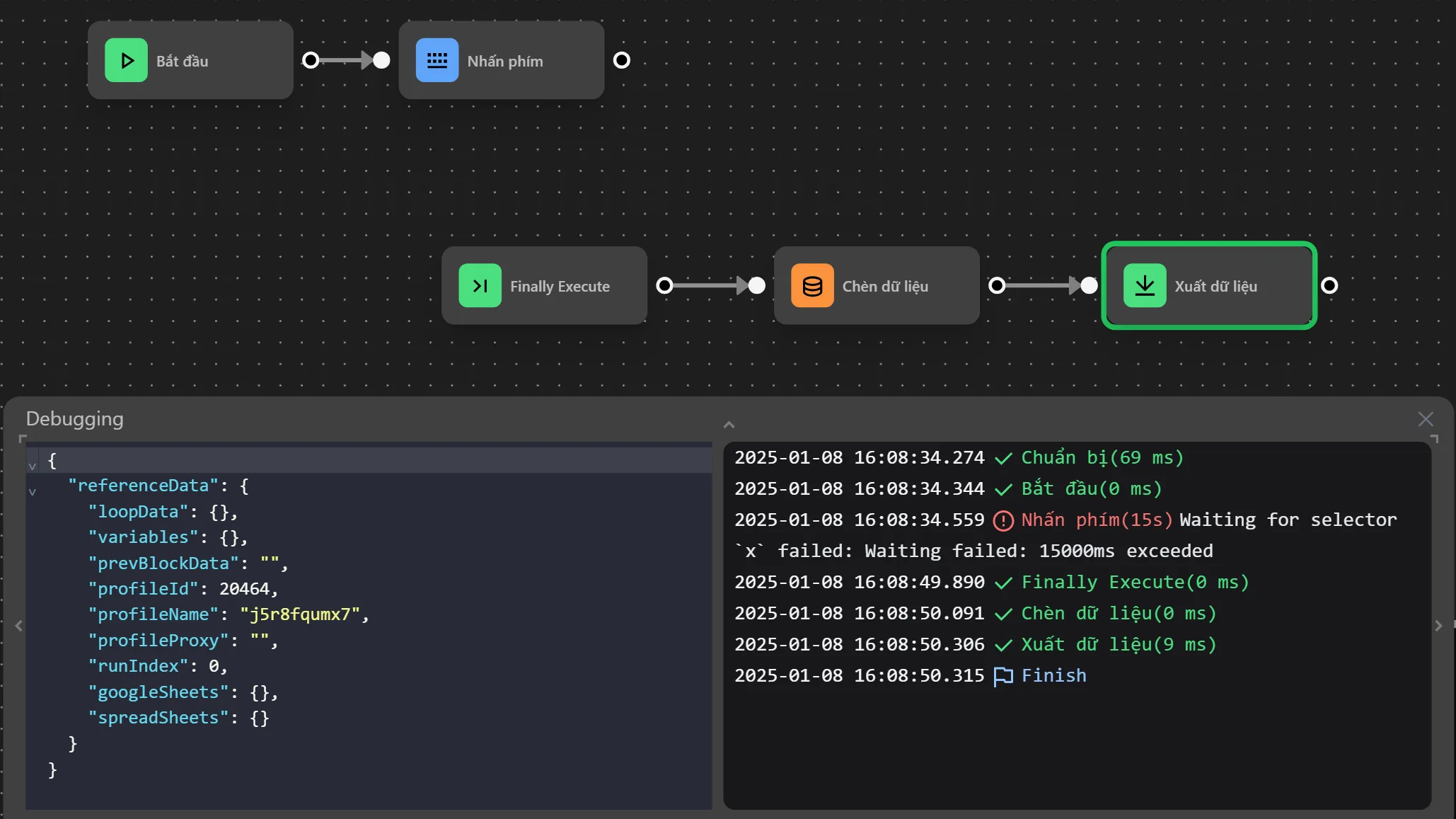The image size is (1456, 819).
Task: Click output connector of Nhấn phím node
Action: (621, 61)
